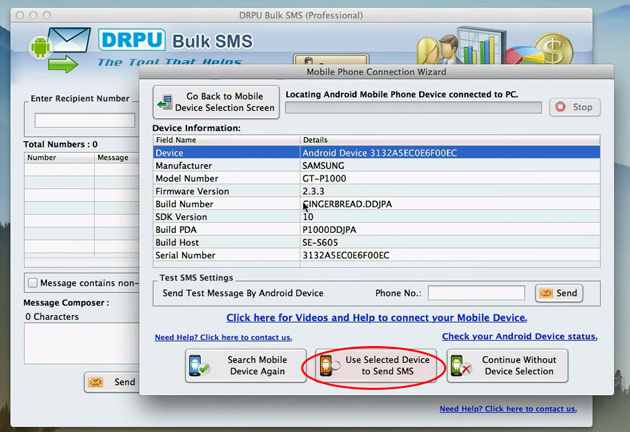Click the red Stop icon

point(560,107)
